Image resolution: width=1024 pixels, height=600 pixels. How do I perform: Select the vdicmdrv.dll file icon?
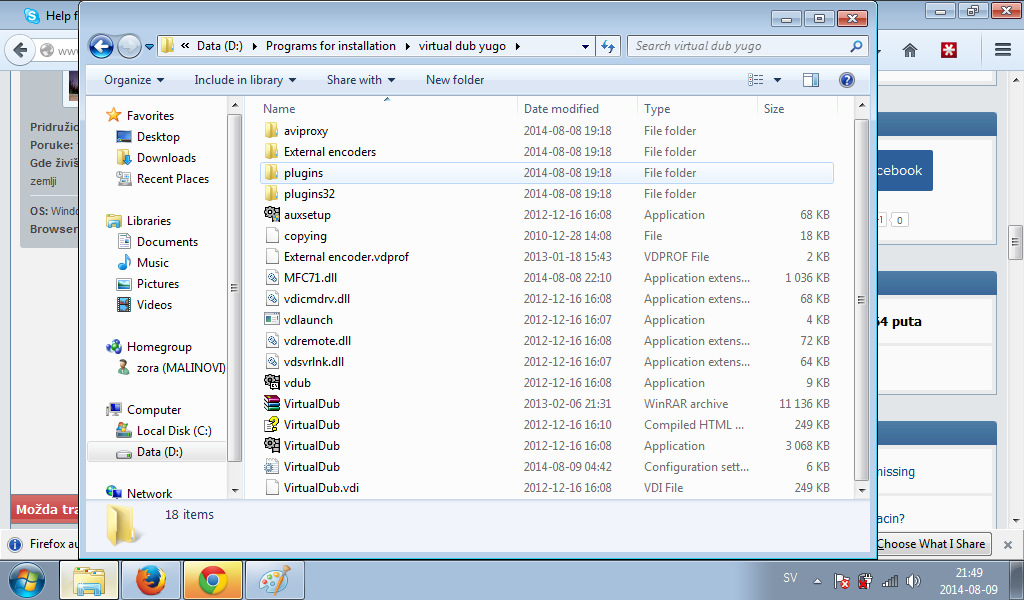pyautogui.click(x=272, y=298)
